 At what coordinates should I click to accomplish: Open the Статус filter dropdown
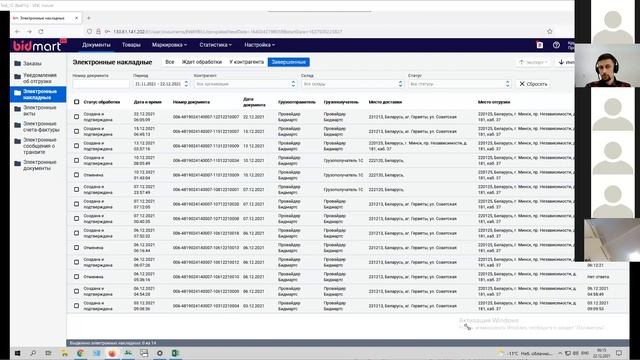coord(460,84)
